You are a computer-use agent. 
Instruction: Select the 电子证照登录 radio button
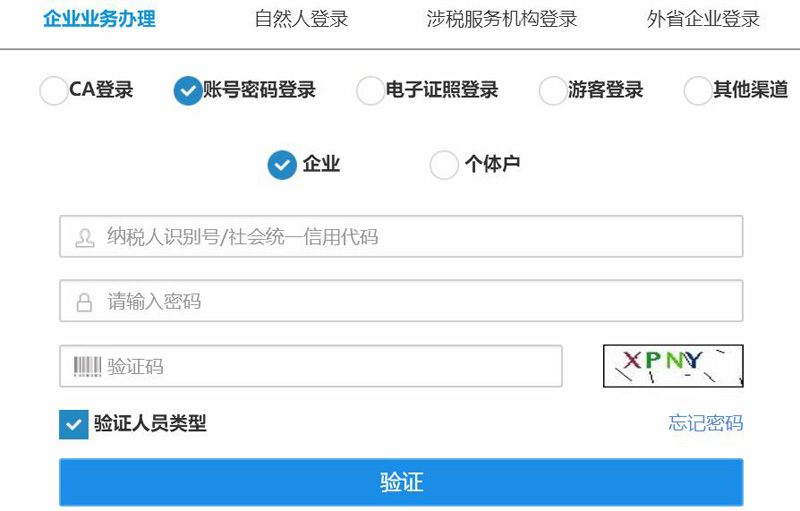click(x=370, y=91)
